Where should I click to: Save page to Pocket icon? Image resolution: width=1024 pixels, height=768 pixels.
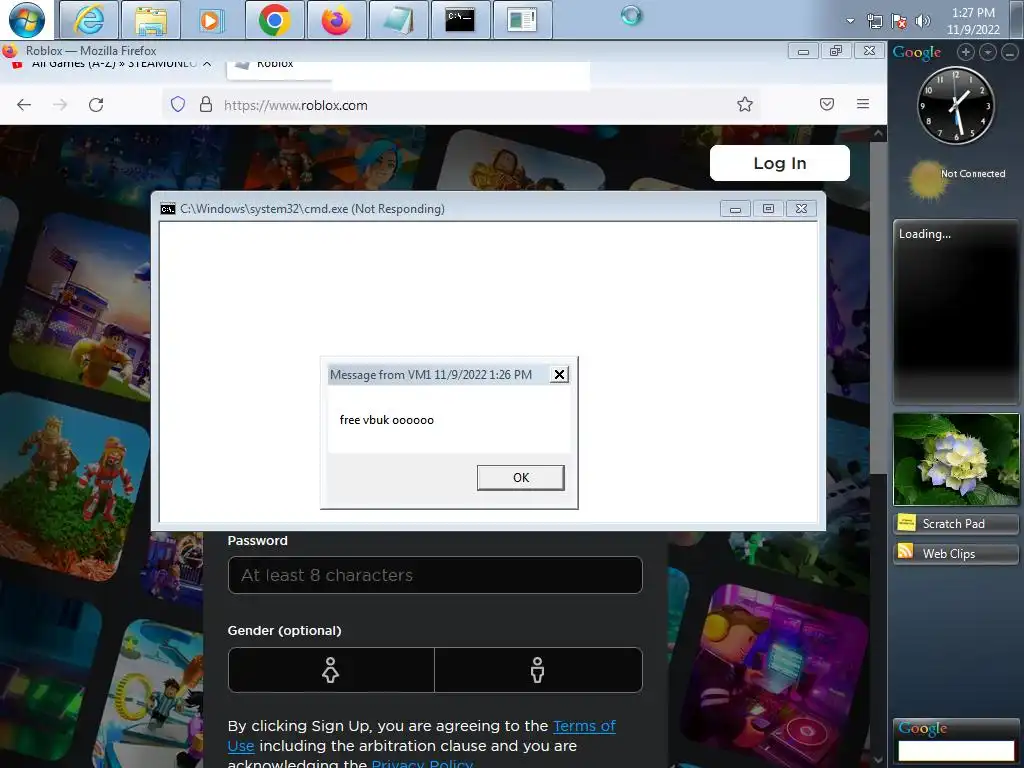click(827, 104)
